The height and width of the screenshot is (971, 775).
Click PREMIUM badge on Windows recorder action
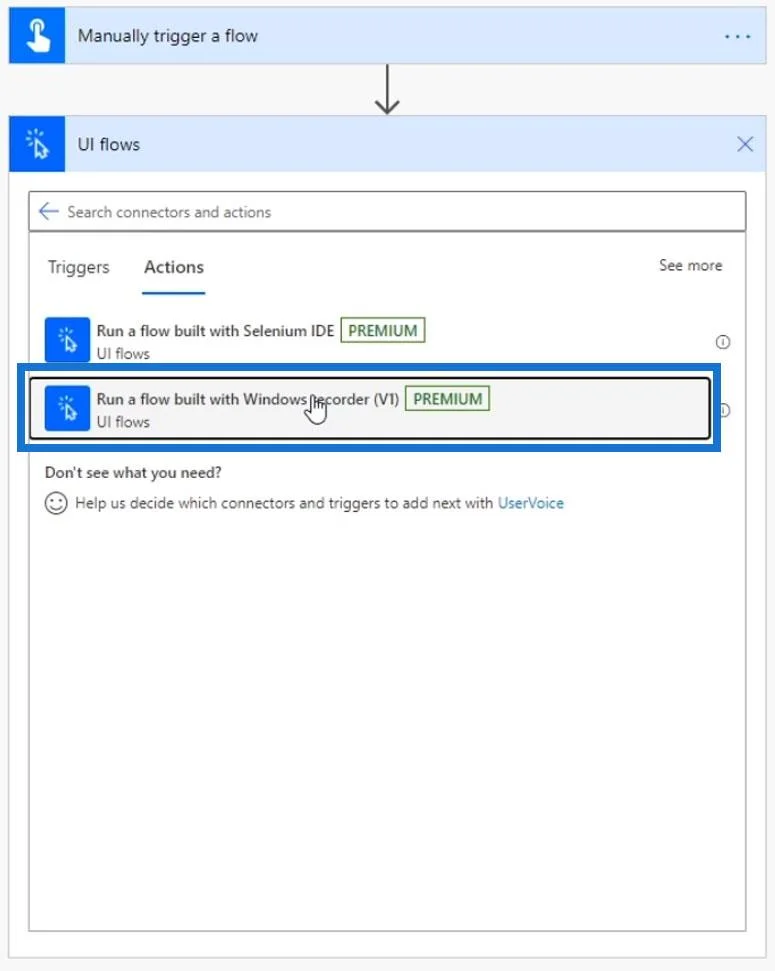[447, 398]
